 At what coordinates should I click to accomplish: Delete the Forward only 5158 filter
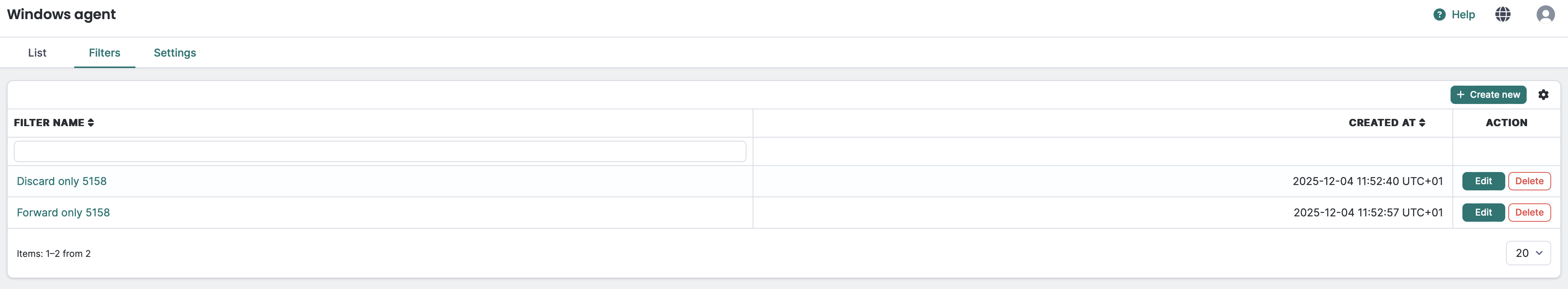(1530, 212)
